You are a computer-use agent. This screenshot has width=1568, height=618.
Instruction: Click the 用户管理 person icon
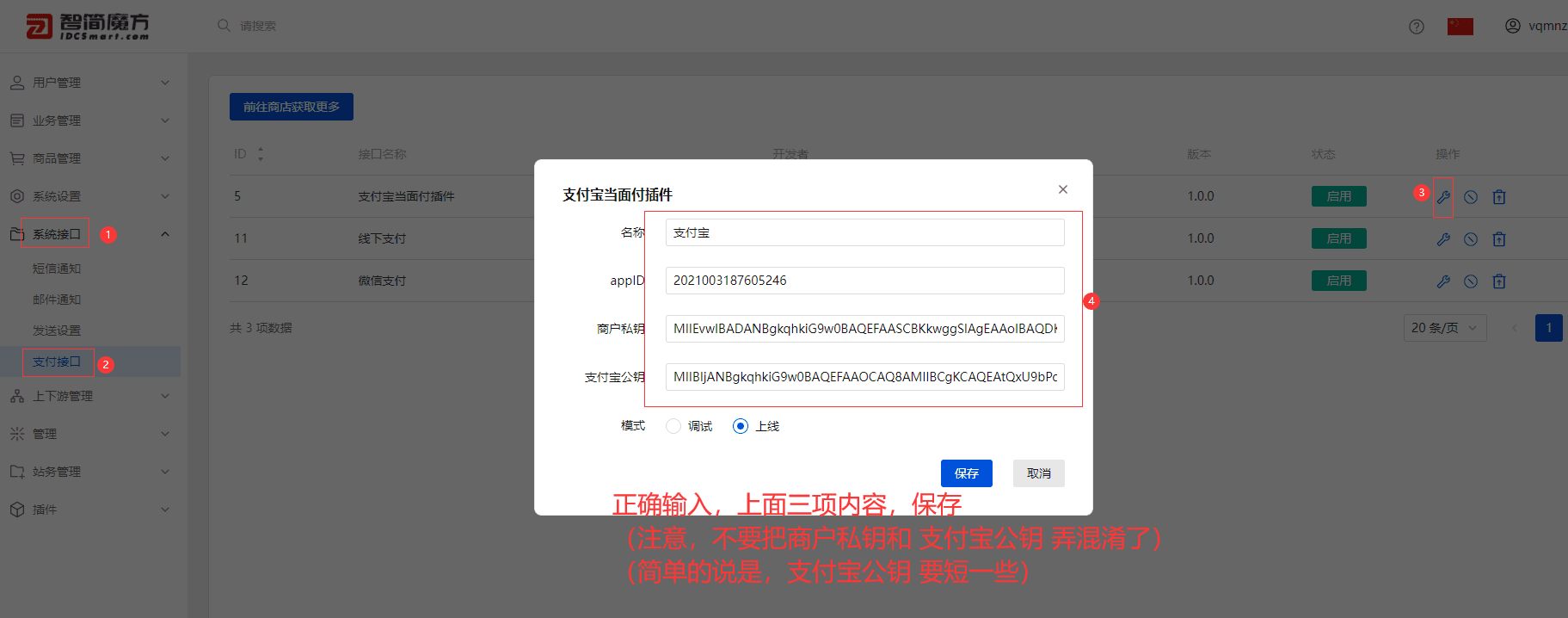(17, 83)
